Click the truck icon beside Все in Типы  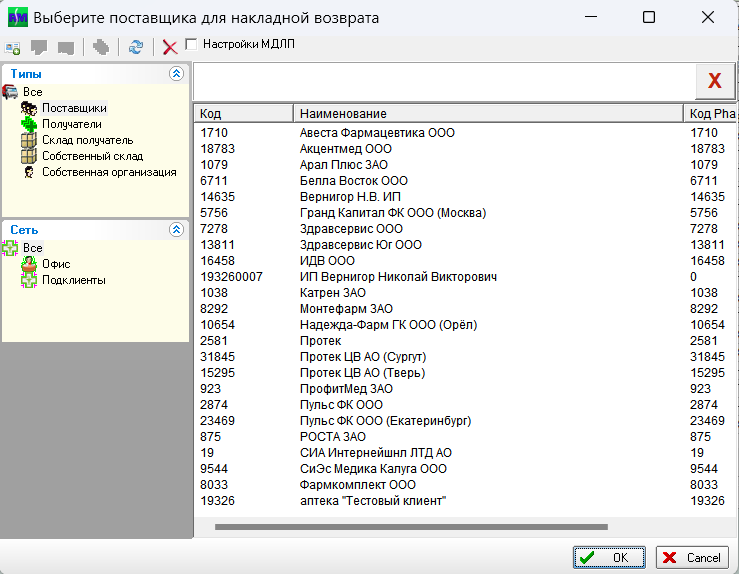tap(10, 91)
